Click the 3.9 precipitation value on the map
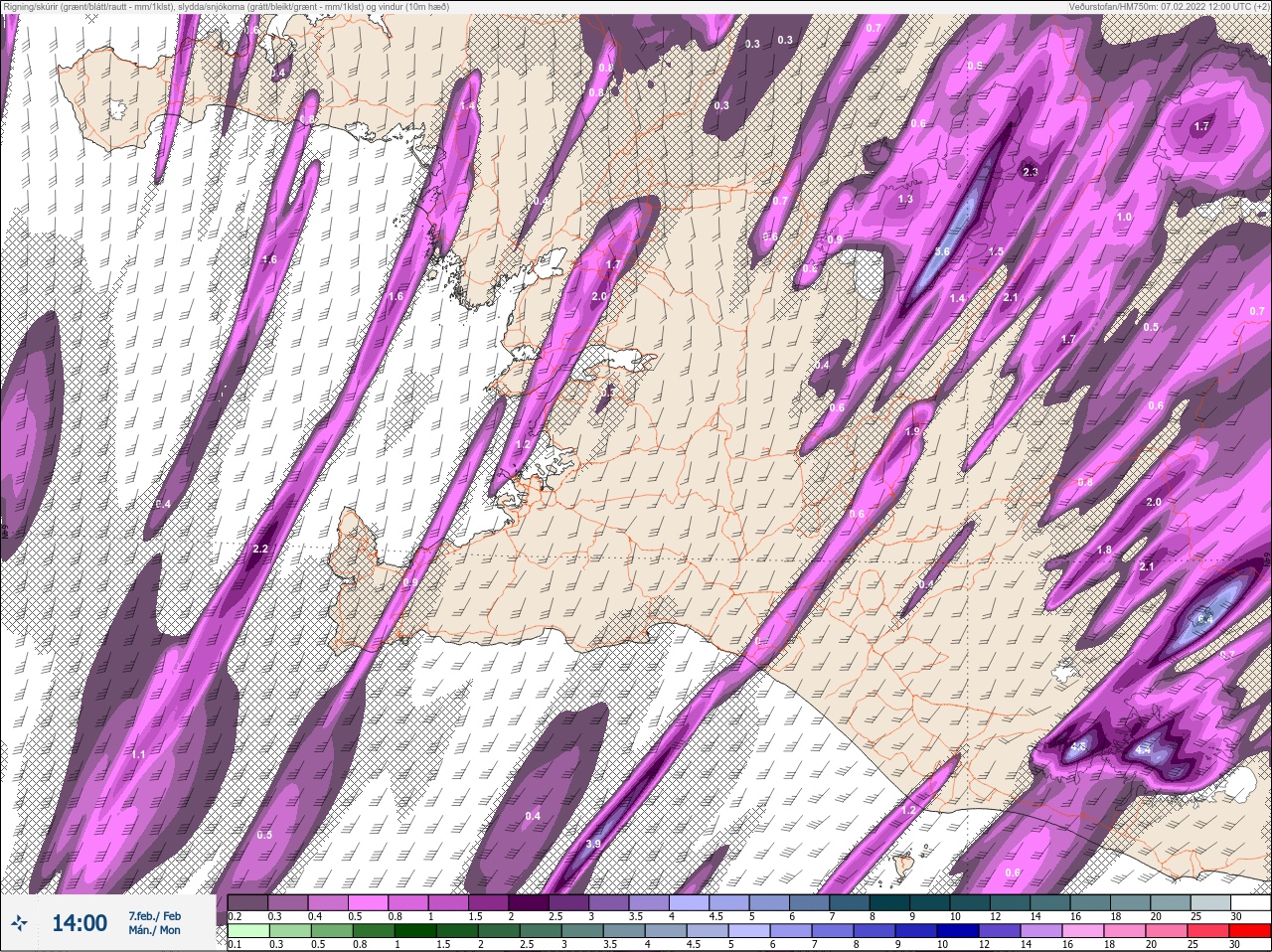This screenshot has height=952, width=1272. (593, 844)
